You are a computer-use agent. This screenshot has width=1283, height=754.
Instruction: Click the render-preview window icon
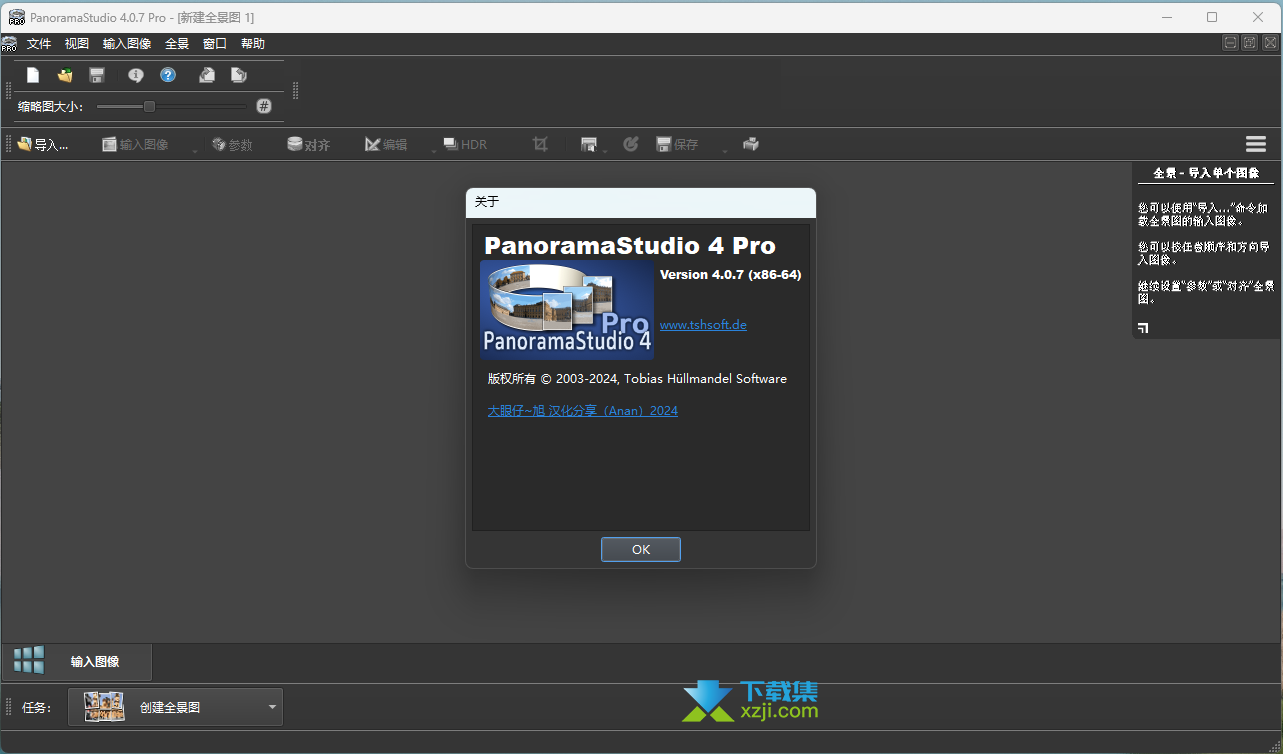589,144
